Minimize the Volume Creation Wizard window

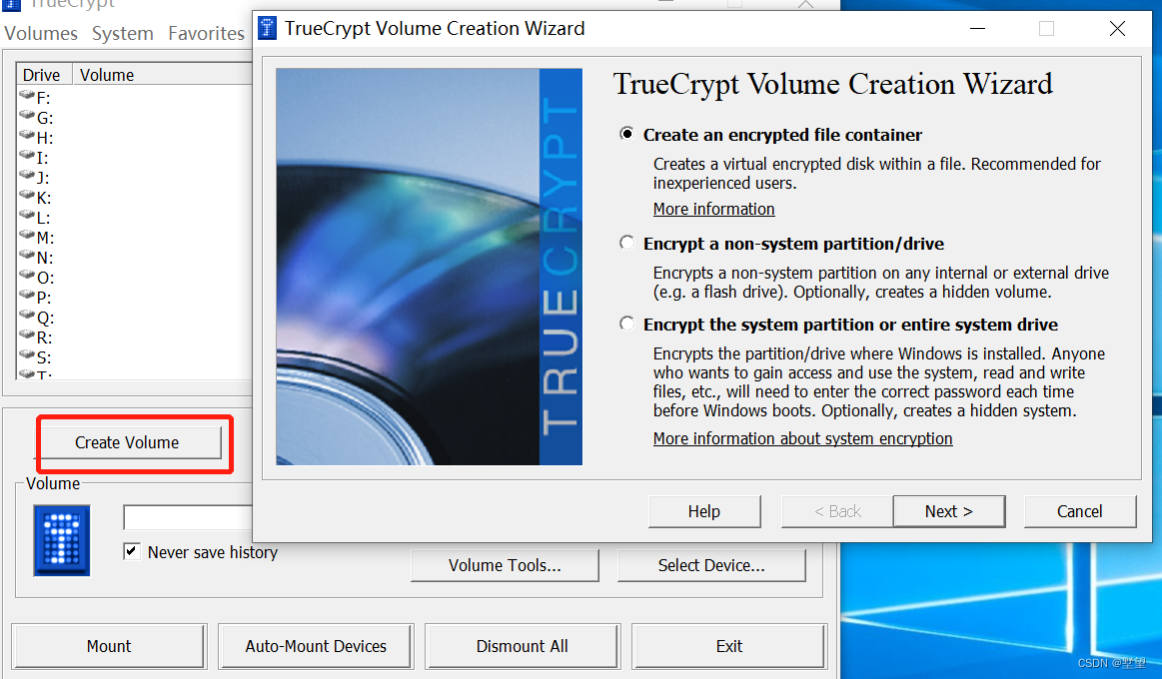(x=977, y=28)
